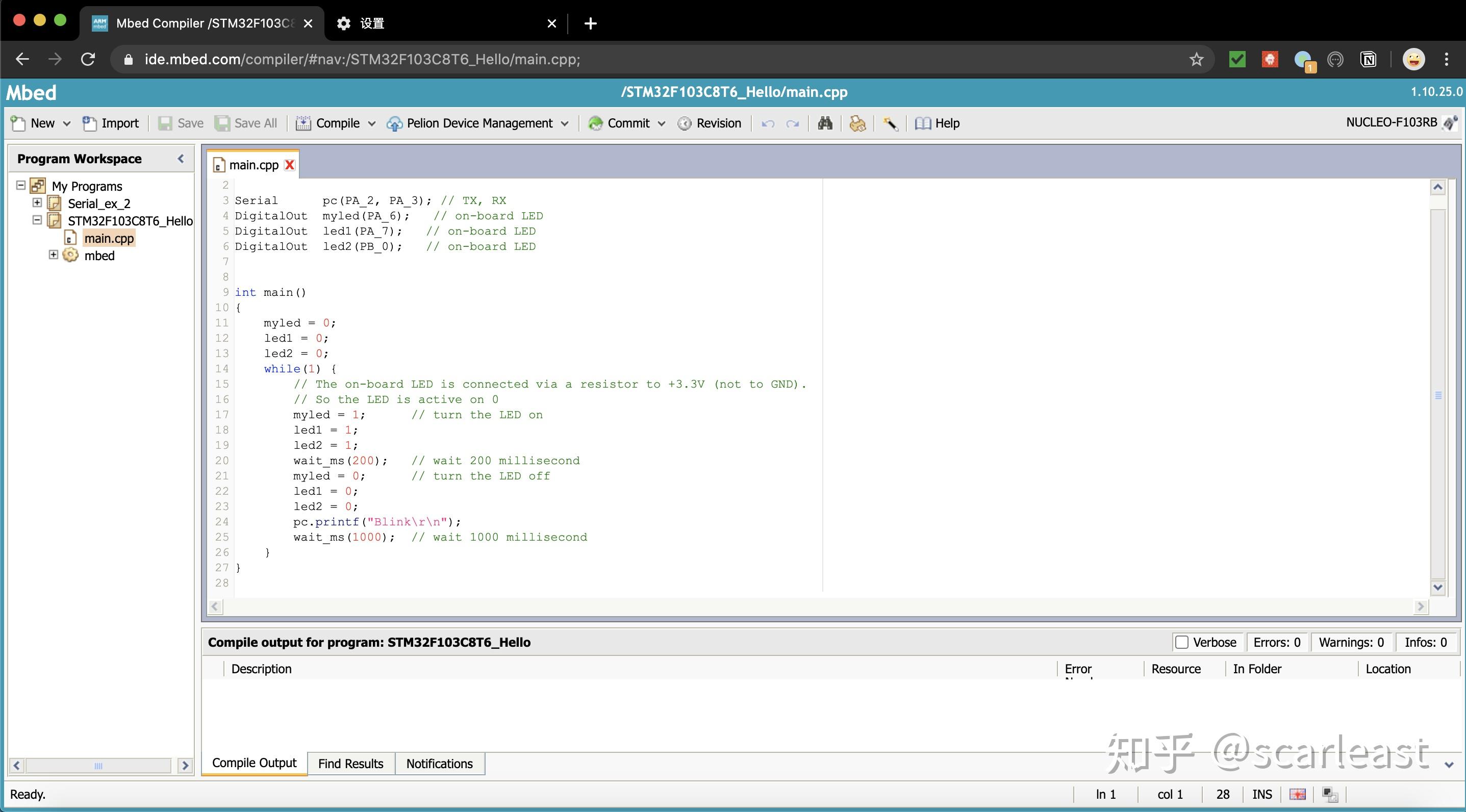Open the Commit dropdown arrow
1466x812 pixels.
(661, 123)
